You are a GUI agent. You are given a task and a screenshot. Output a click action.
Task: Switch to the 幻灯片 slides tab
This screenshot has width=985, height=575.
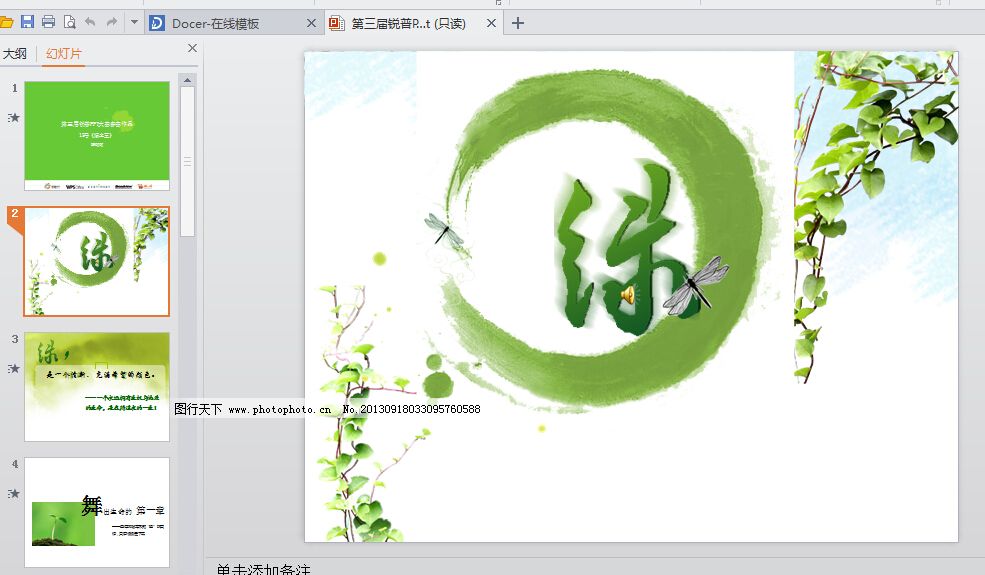(x=63, y=53)
